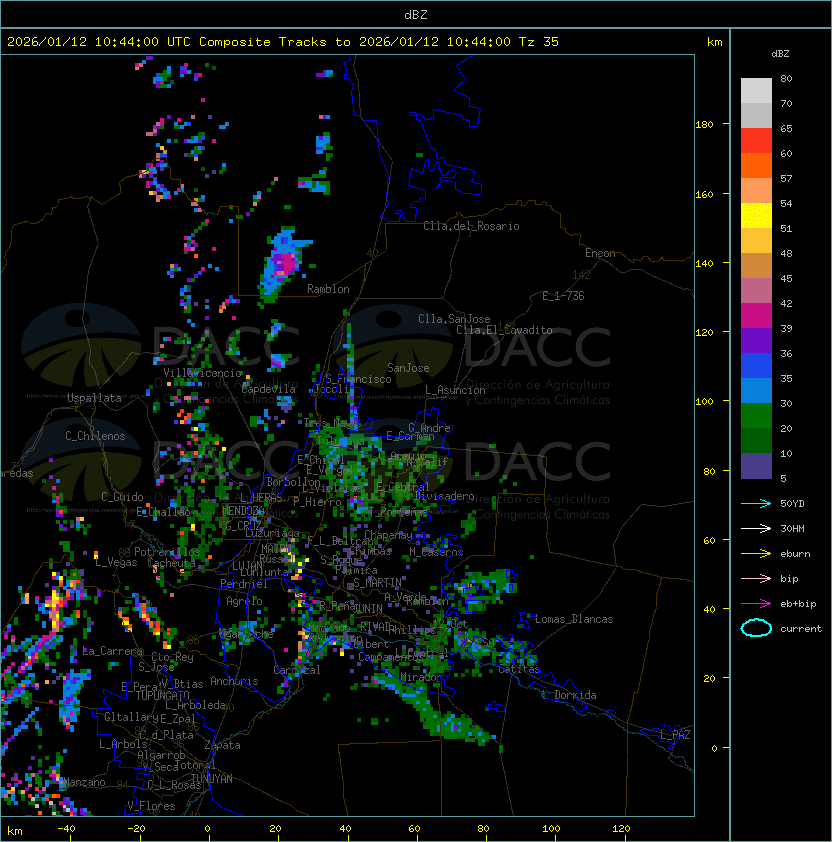Click the '180' km tick on right axis

tap(704, 124)
